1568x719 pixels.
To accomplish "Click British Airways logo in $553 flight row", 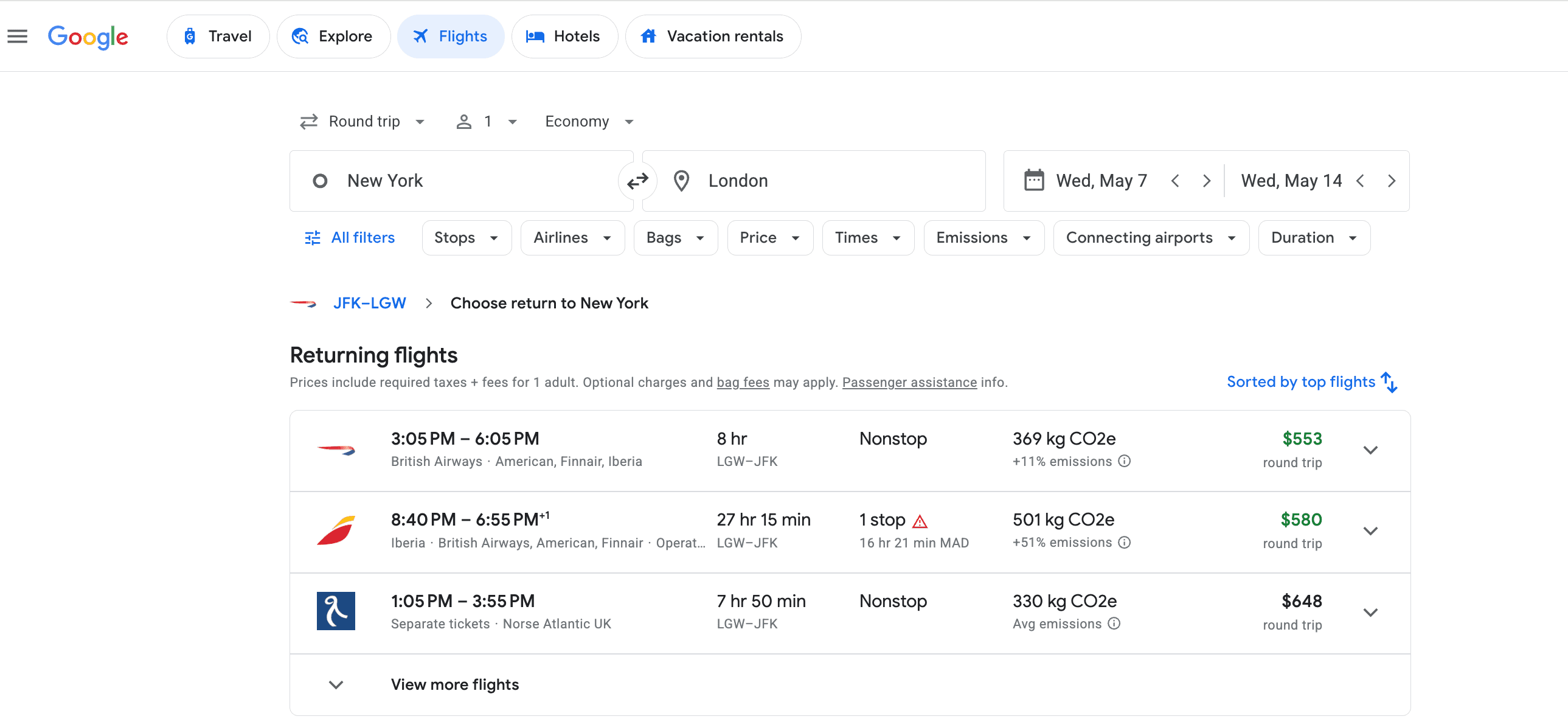I will [x=335, y=450].
